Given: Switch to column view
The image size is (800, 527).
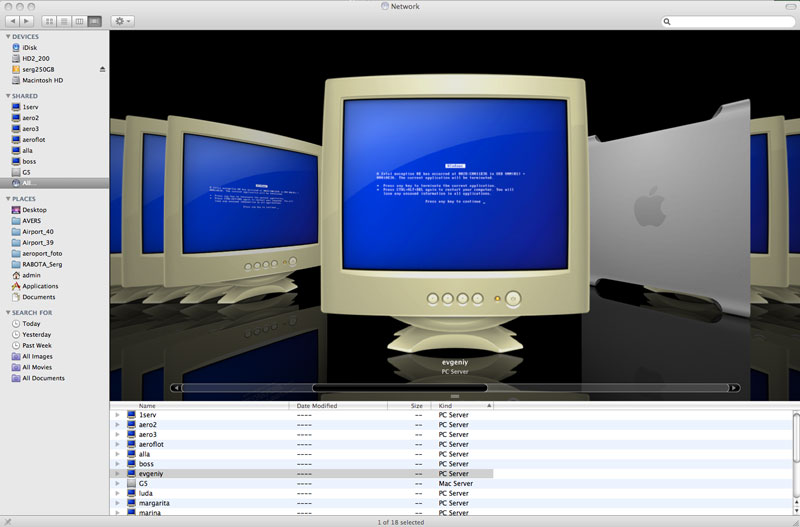Looking at the screenshot, I should (79, 21).
